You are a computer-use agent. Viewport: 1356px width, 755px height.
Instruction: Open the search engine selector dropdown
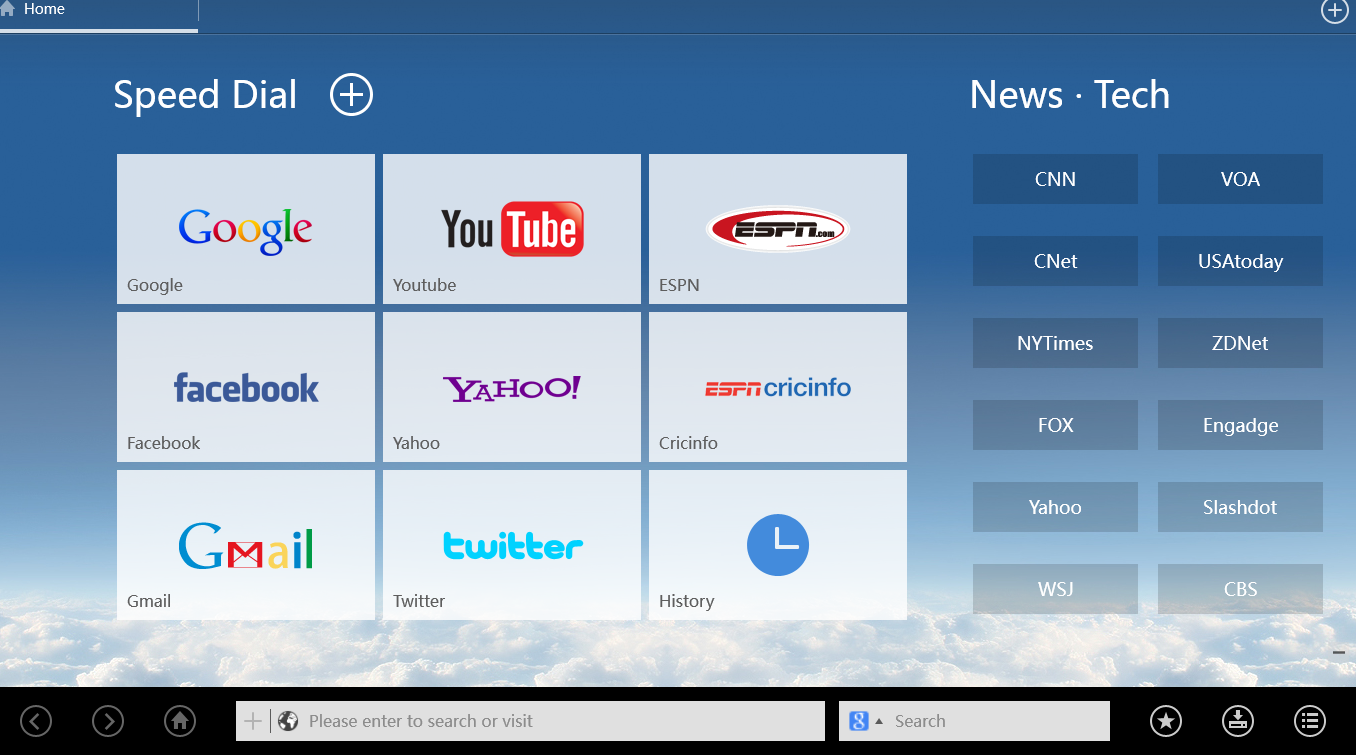pos(866,721)
